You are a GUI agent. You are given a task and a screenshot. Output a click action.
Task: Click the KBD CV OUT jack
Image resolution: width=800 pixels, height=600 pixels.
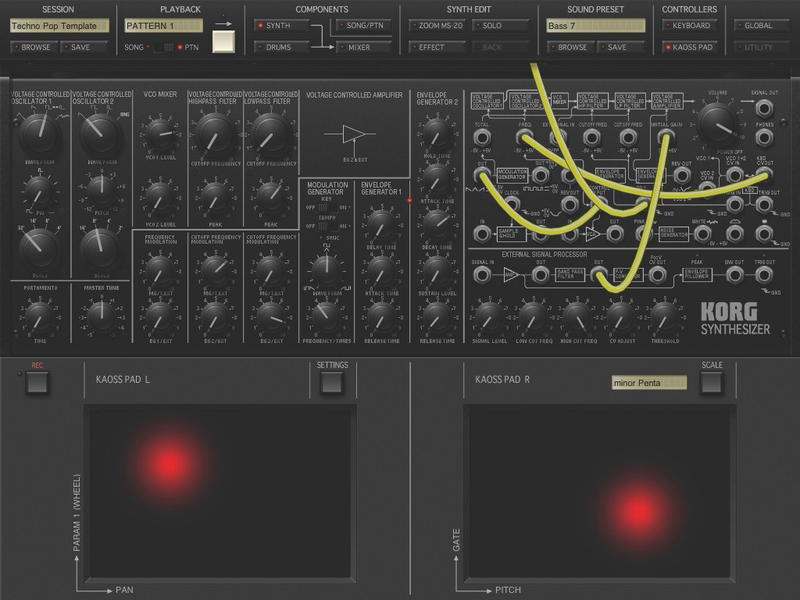(764, 175)
